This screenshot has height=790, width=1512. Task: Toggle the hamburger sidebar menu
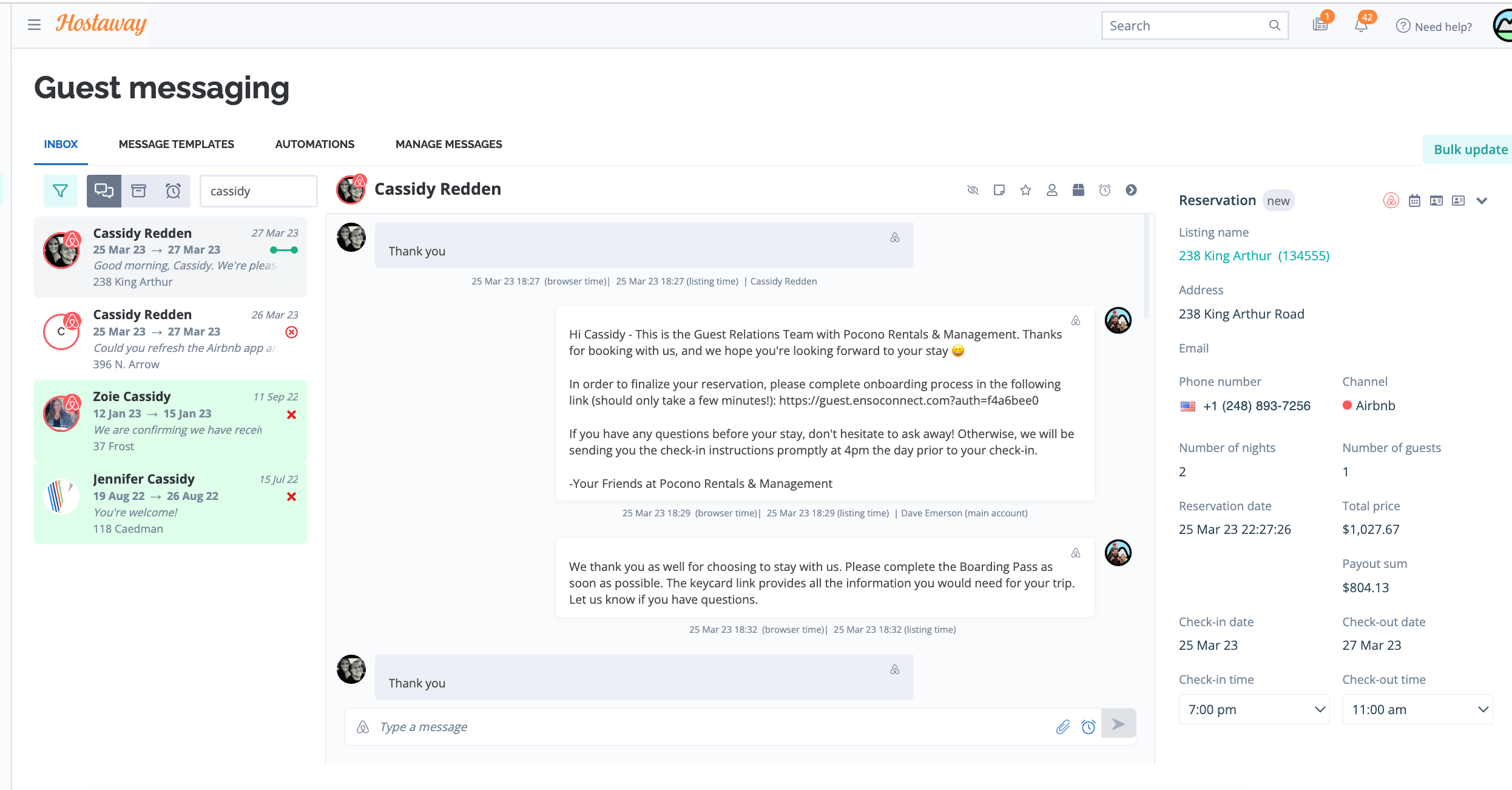tap(34, 25)
